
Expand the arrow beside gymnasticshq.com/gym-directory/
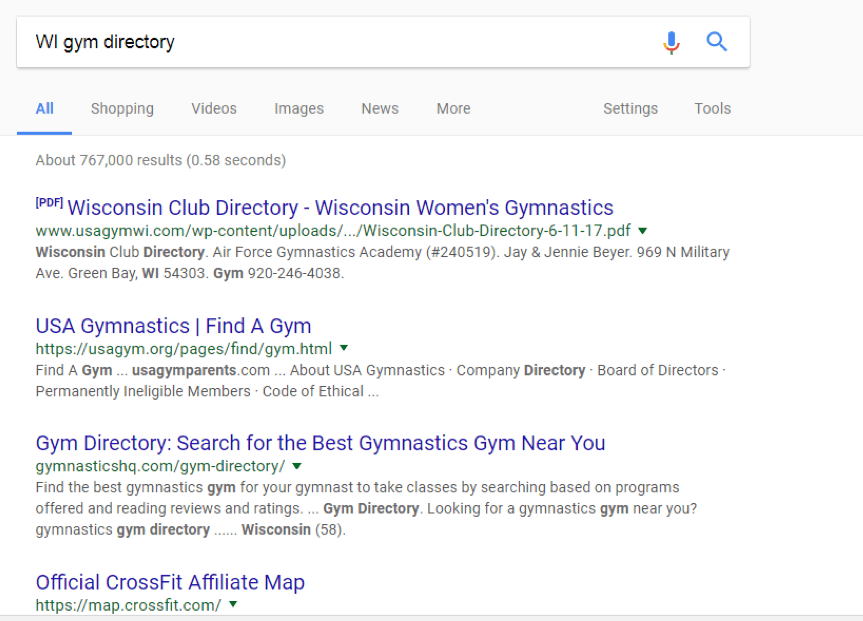coord(297,466)
